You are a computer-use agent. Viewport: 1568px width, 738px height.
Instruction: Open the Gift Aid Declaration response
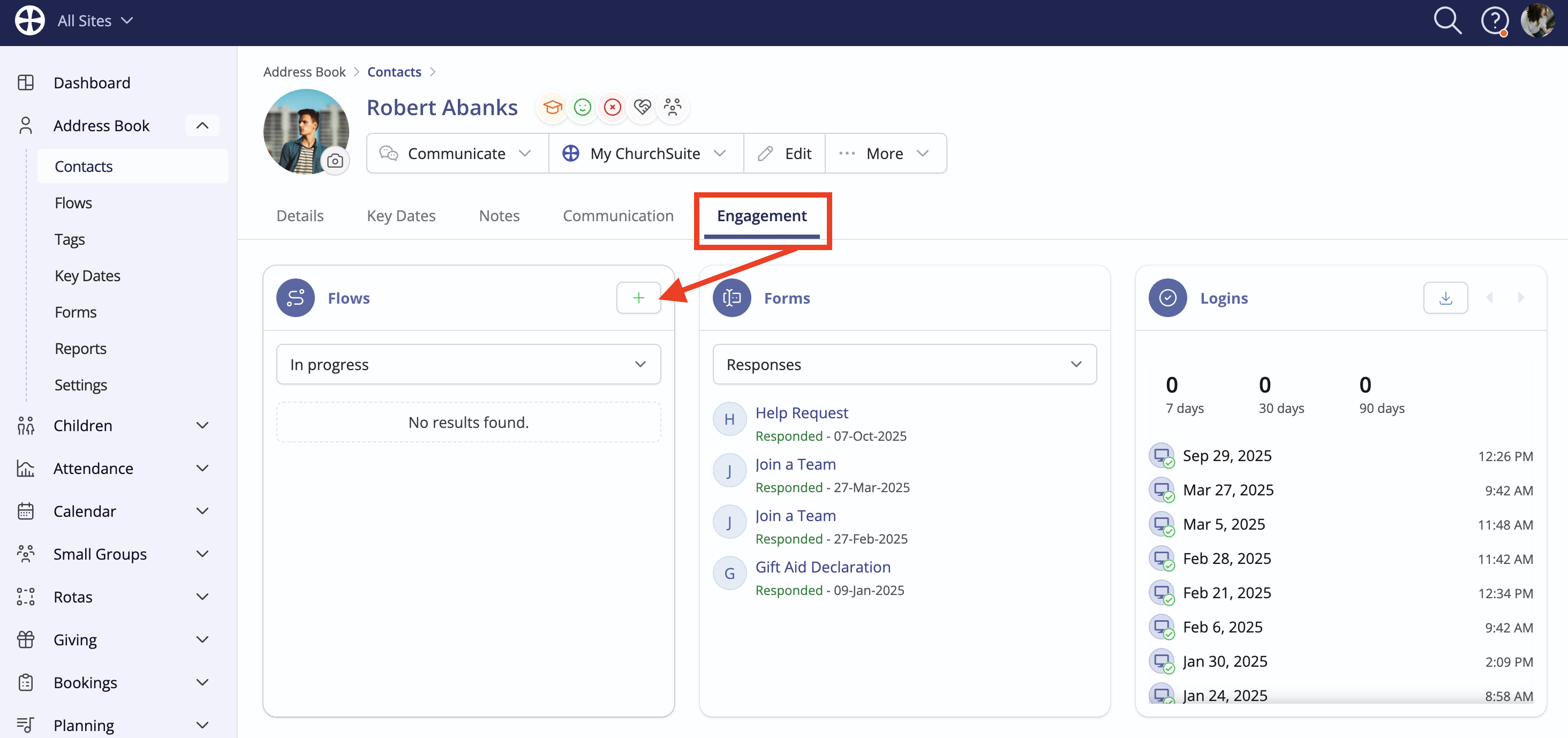(823, 567)
